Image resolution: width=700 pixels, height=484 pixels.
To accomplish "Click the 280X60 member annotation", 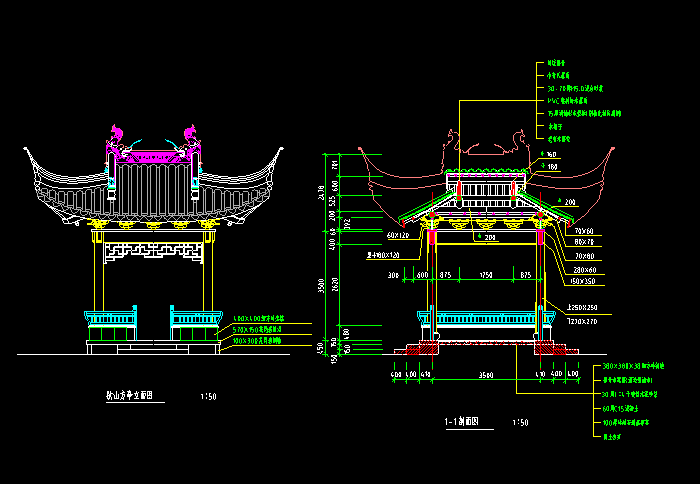I will [x=584, y=268].
